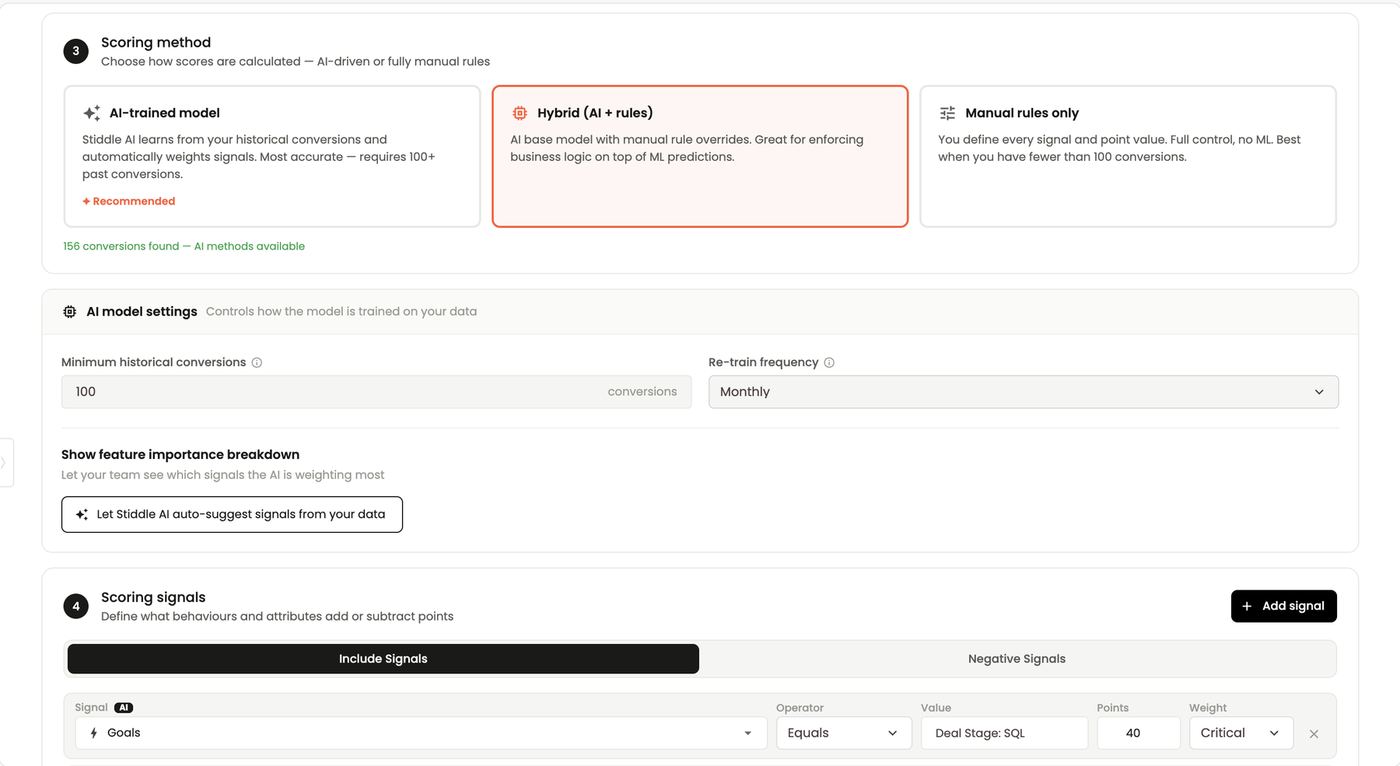
Task: Click info icon next to Re-train frequency
Action: coord(829,363)
